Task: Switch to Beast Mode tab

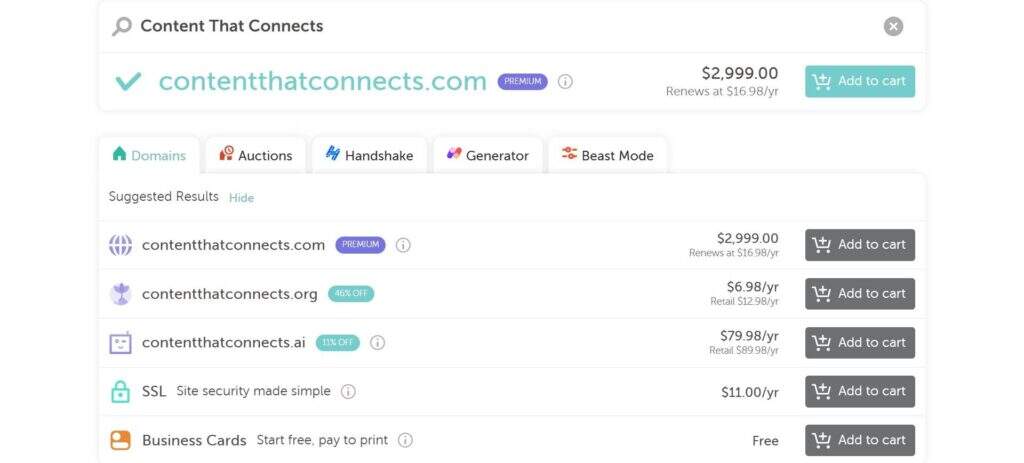Action: [x=607, y=155]
